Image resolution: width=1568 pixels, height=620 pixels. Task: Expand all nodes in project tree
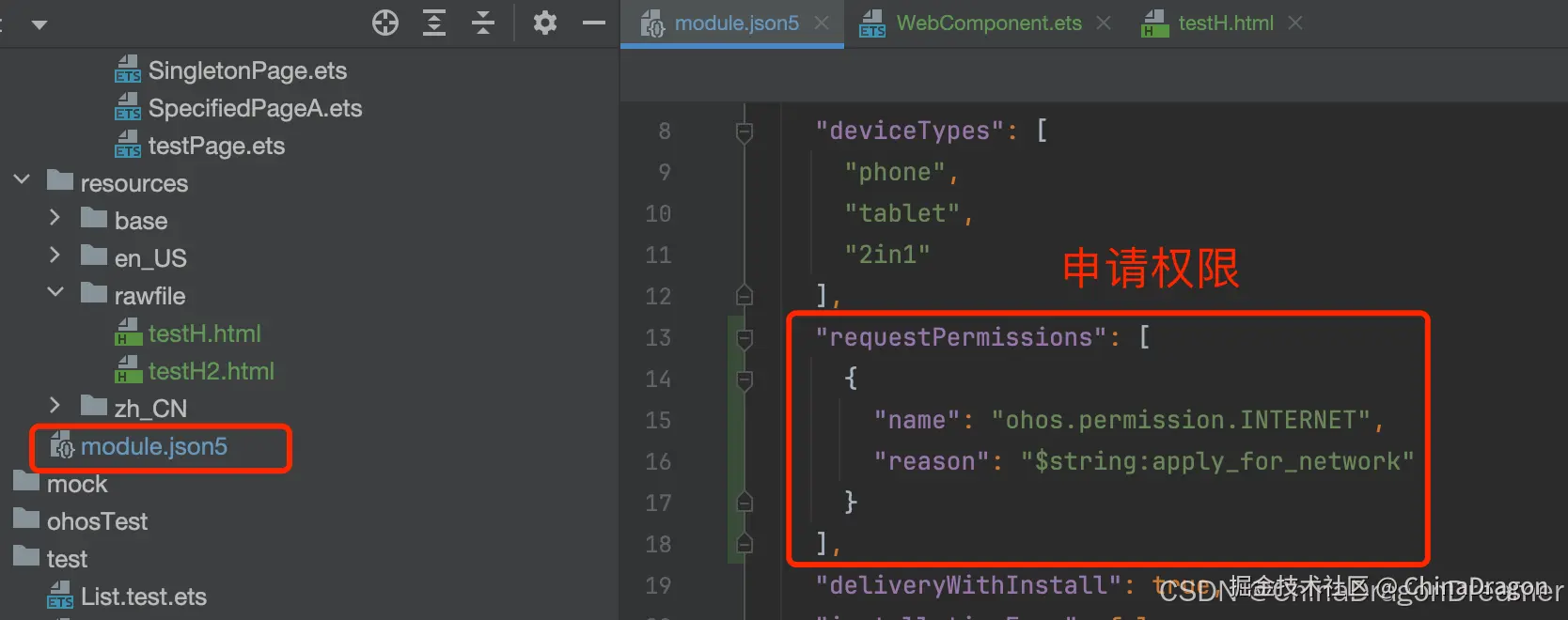click(434, 23)
